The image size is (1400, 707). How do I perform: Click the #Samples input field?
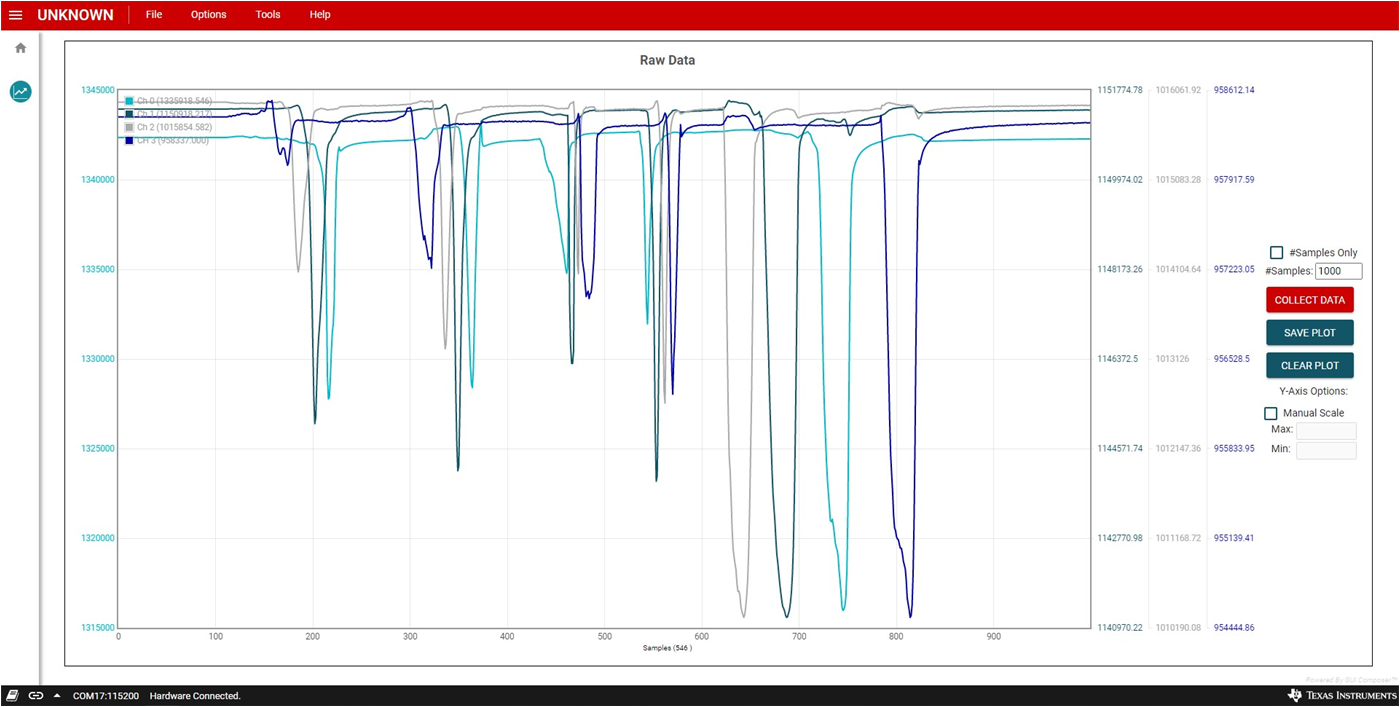[x=1338, y=271]
